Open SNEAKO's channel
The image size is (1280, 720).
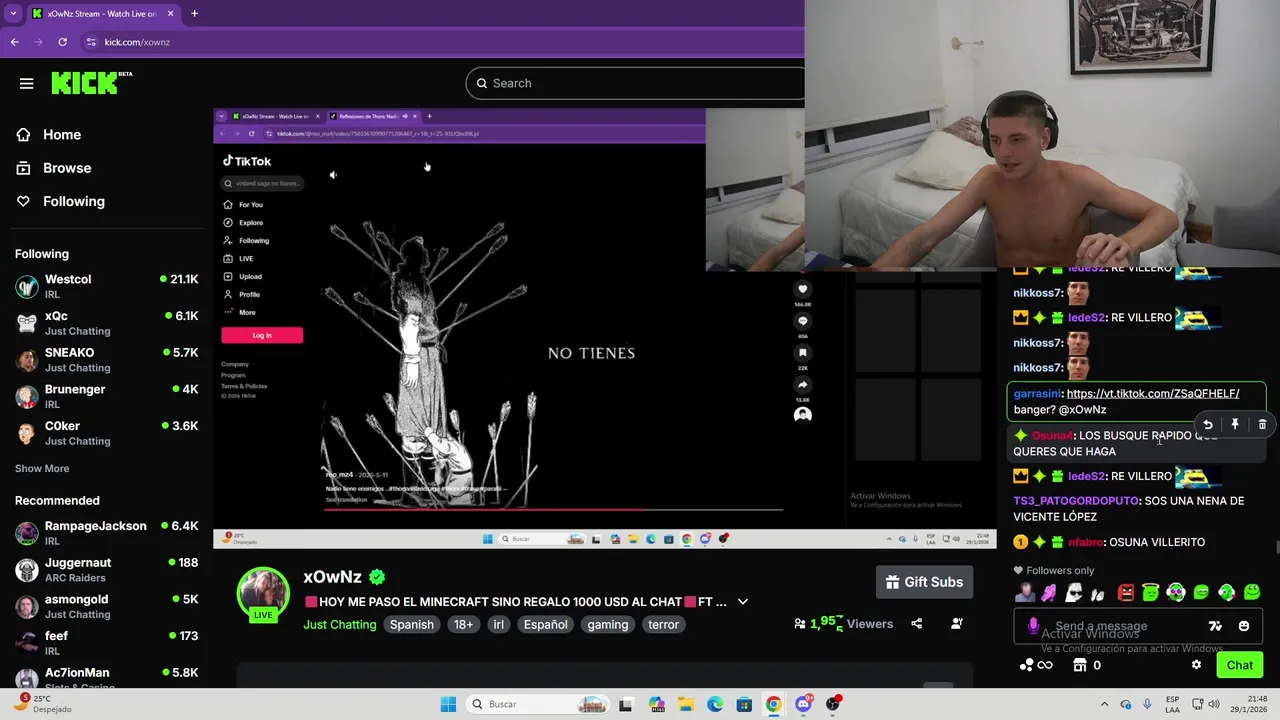click(x=107, y=360)
